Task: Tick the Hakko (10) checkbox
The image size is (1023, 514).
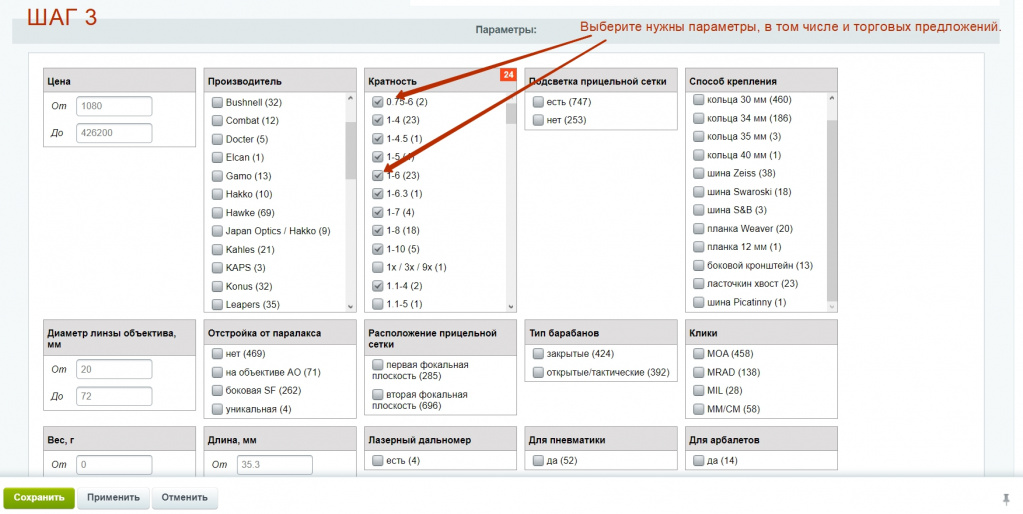Action: [217, 194]
